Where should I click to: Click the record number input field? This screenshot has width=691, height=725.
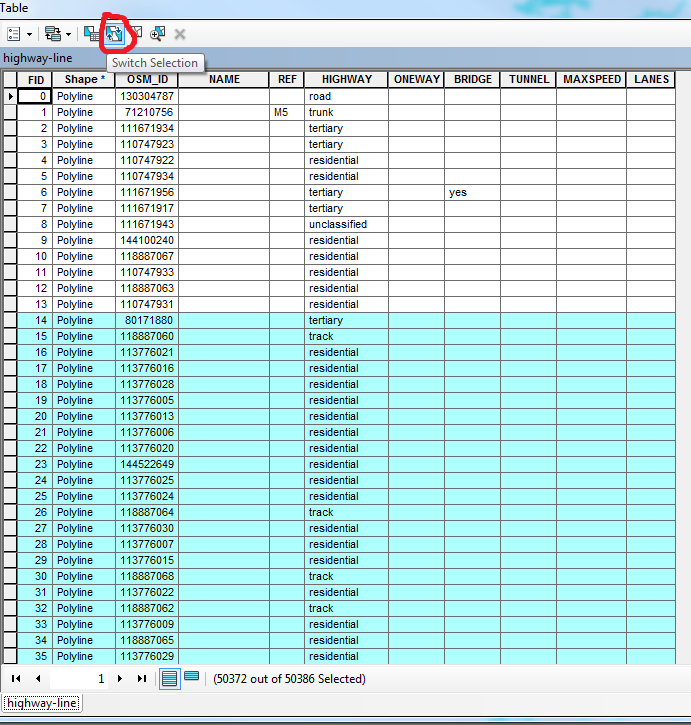pyautogui.click(x=79, y=678)
